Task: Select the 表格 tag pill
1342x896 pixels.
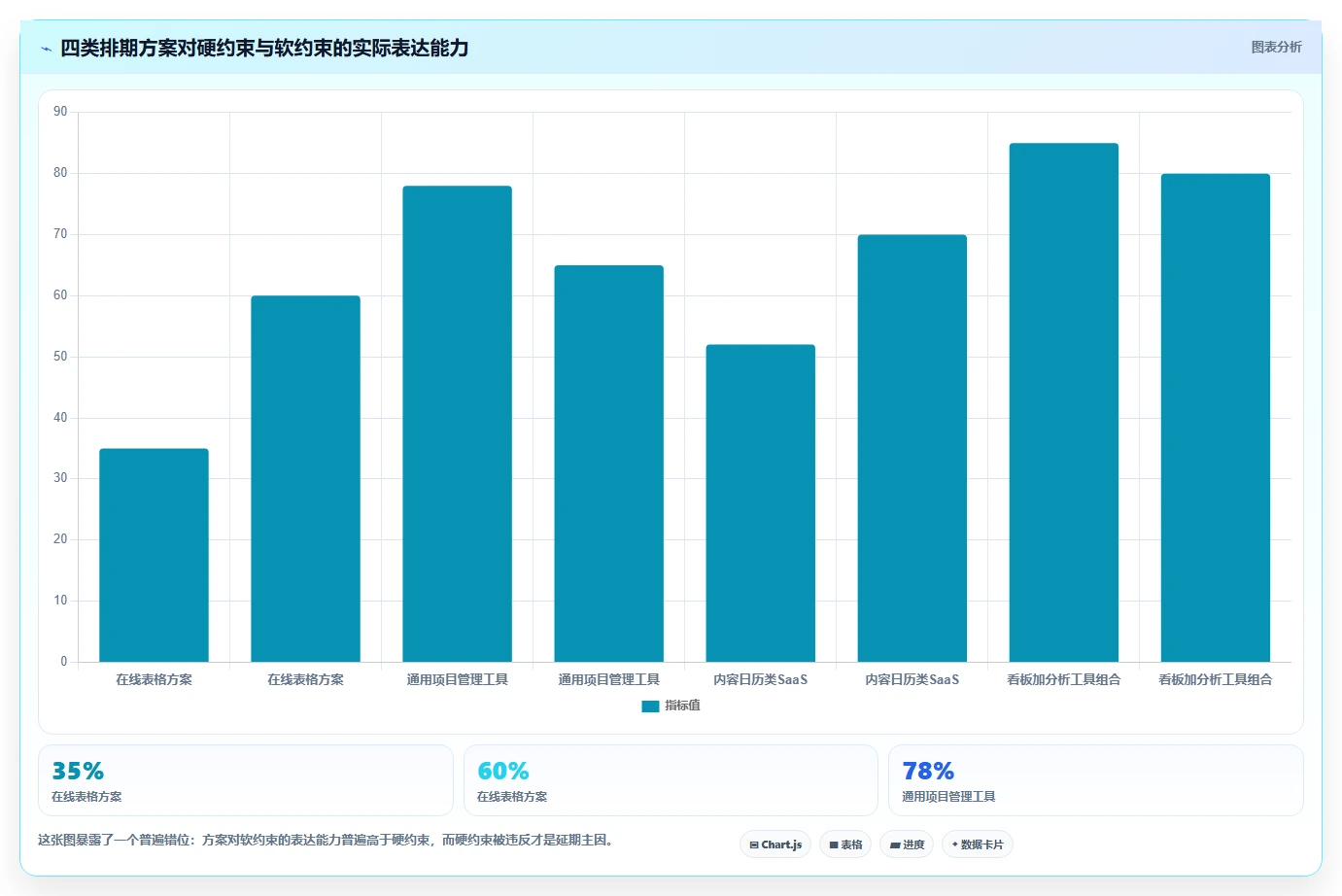Action: pyautogui.click(x=845, y=844)
